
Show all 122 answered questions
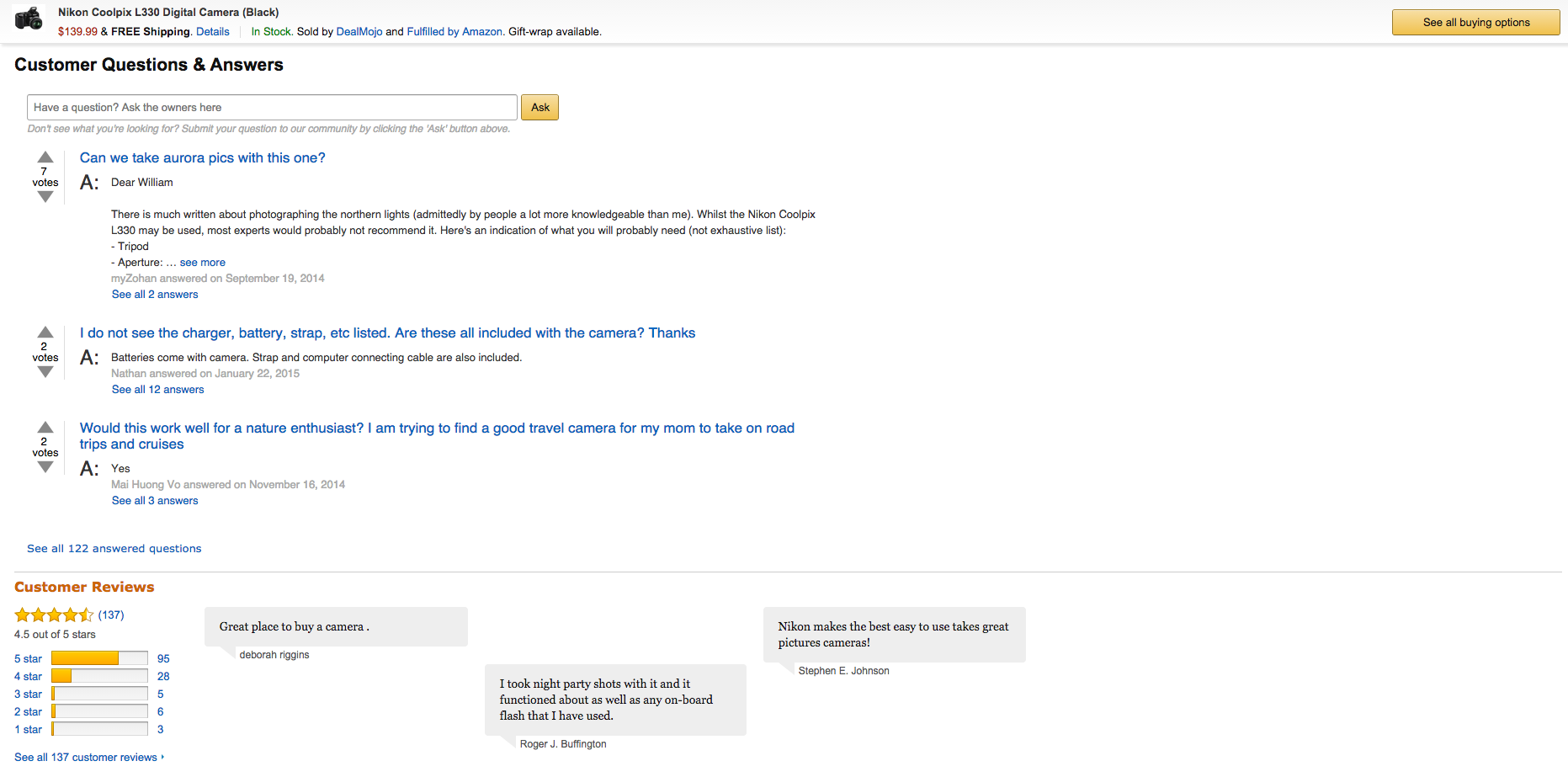tap(114, 549)
